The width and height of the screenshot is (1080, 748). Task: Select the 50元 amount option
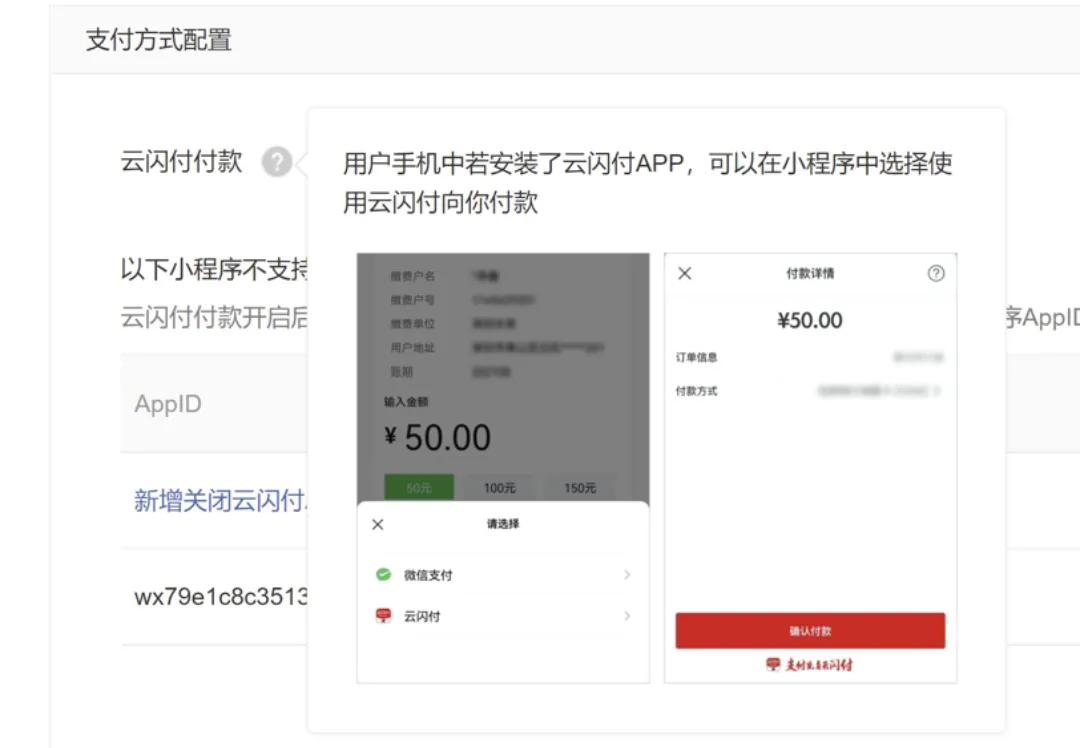pyautogui.click(x=420, y=488)
